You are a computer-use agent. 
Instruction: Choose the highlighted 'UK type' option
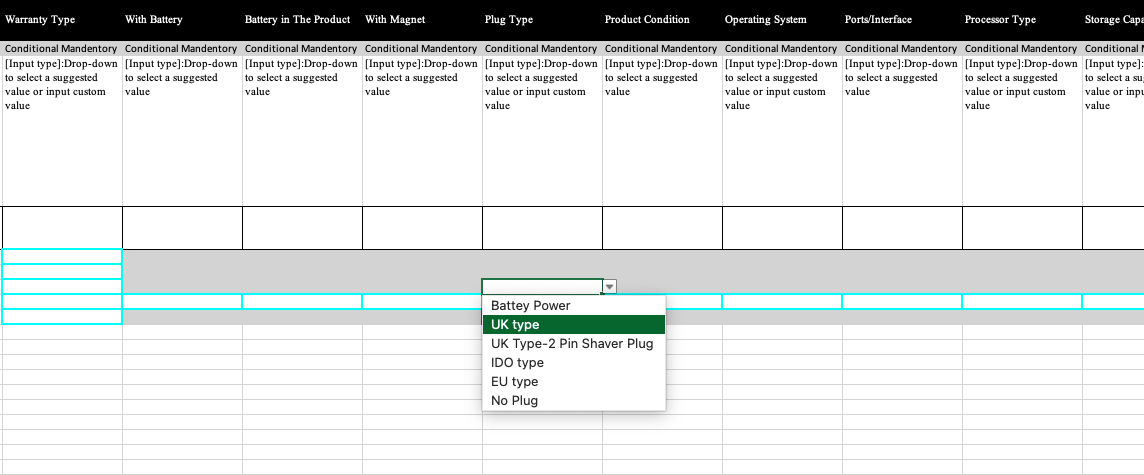click(515, 325)
